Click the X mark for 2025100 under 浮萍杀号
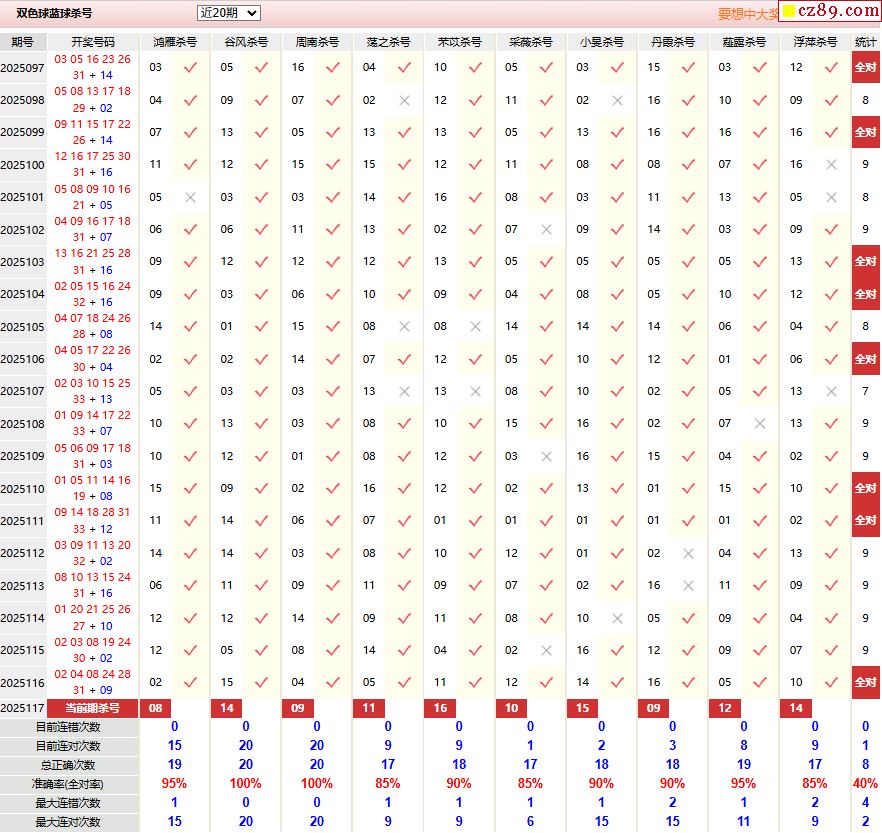The image size is (882, 833). pyautogui.click(x=831, y=165)
